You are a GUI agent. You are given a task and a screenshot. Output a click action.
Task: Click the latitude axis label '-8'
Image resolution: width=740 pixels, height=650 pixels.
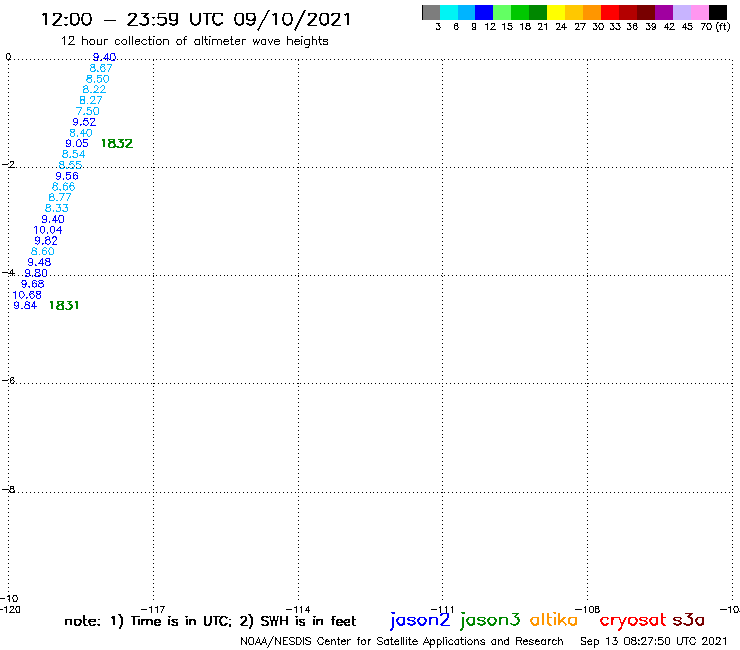tap(8, 490)
